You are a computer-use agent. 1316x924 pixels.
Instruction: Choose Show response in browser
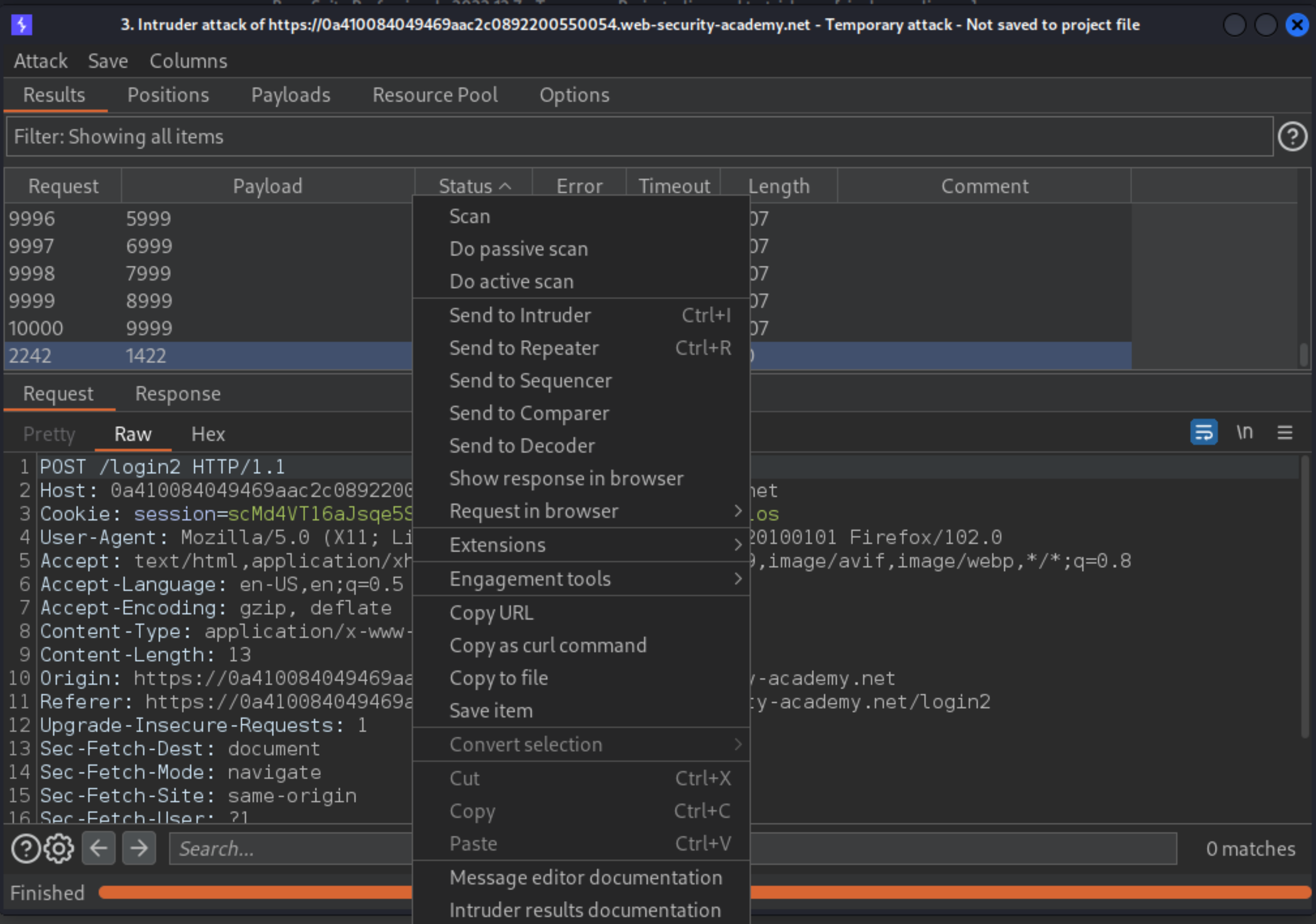[x=581, y=478]
